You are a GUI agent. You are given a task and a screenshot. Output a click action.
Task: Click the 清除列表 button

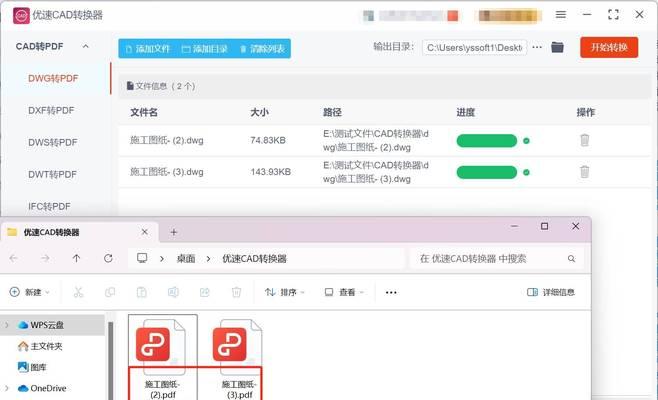click(262, 49)
